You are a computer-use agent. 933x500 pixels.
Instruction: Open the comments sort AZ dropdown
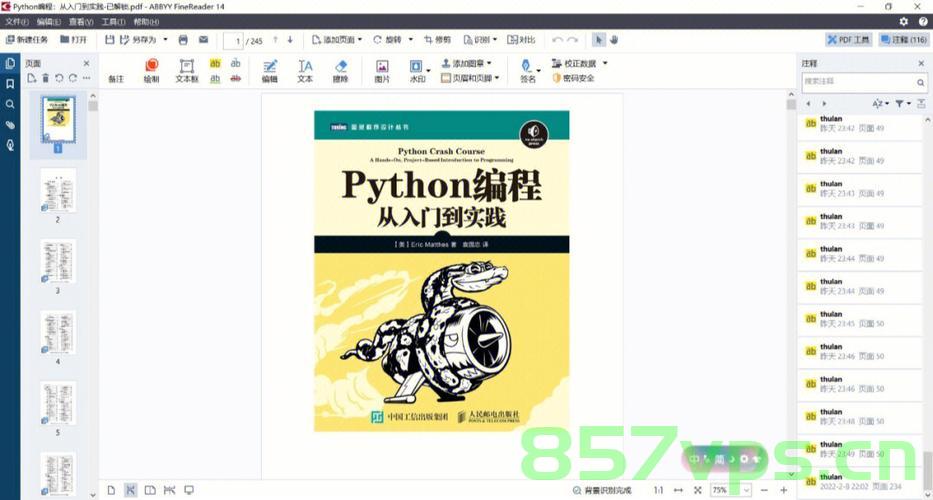(880, 104)
